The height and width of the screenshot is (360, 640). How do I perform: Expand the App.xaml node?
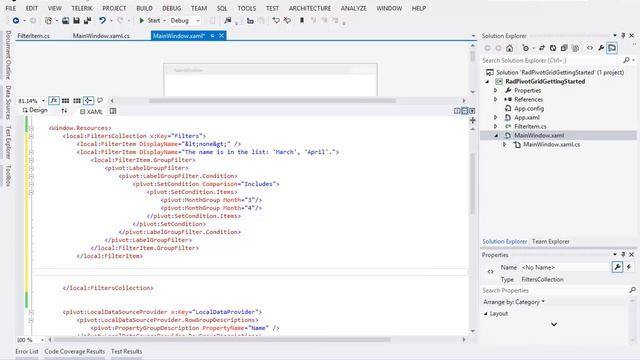[496, 117]
